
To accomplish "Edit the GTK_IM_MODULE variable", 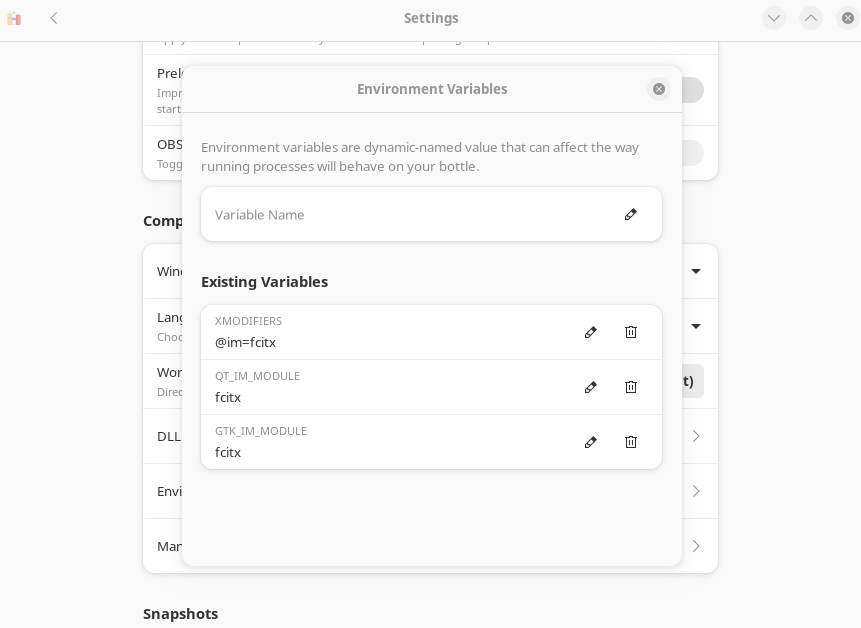I will point(591,442).
